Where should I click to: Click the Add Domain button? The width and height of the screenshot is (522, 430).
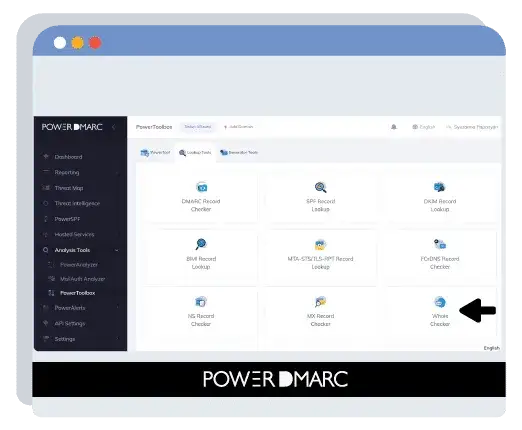coord(239,127)
